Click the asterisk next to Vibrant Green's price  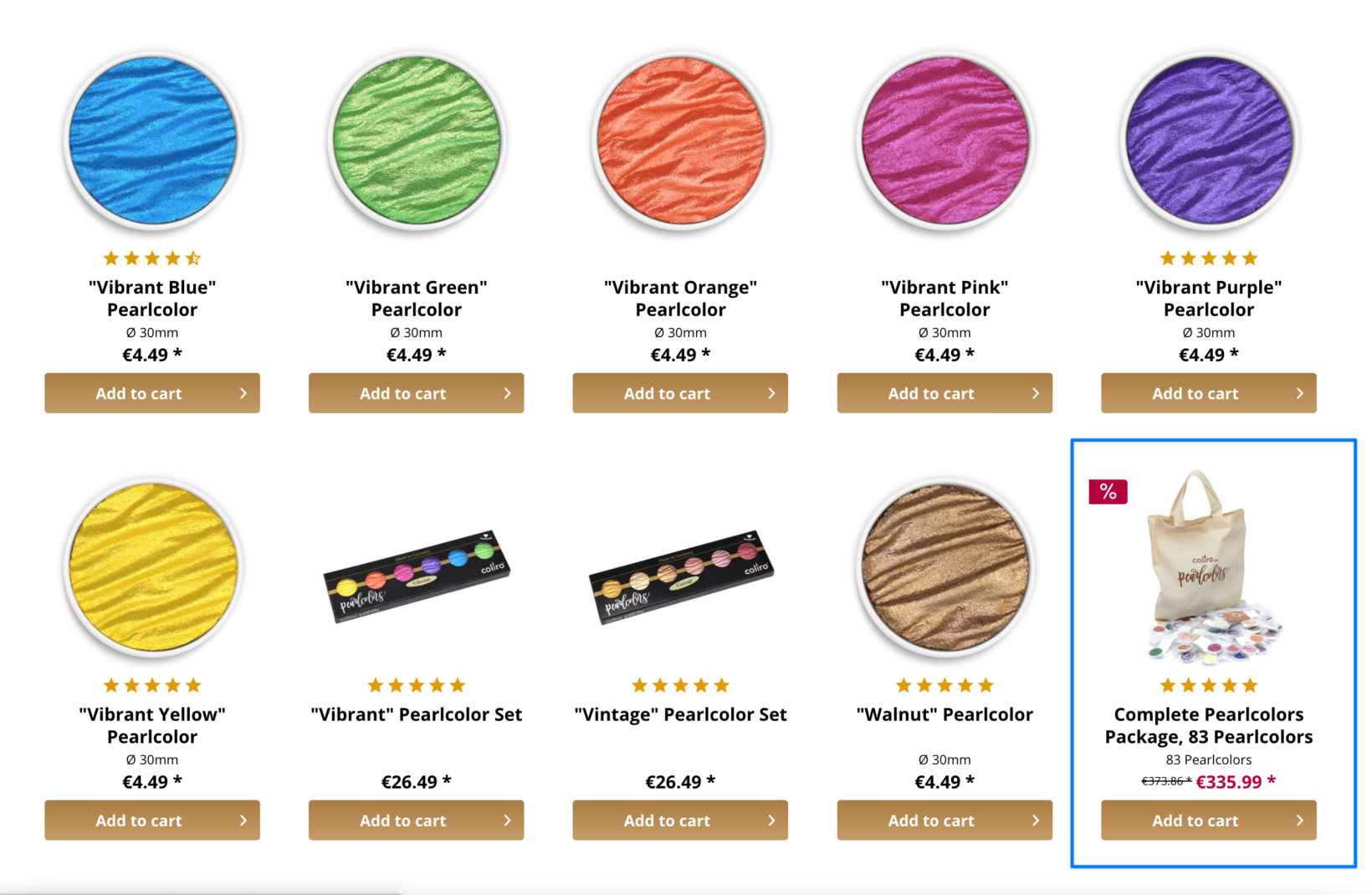(x=443, y=353)
